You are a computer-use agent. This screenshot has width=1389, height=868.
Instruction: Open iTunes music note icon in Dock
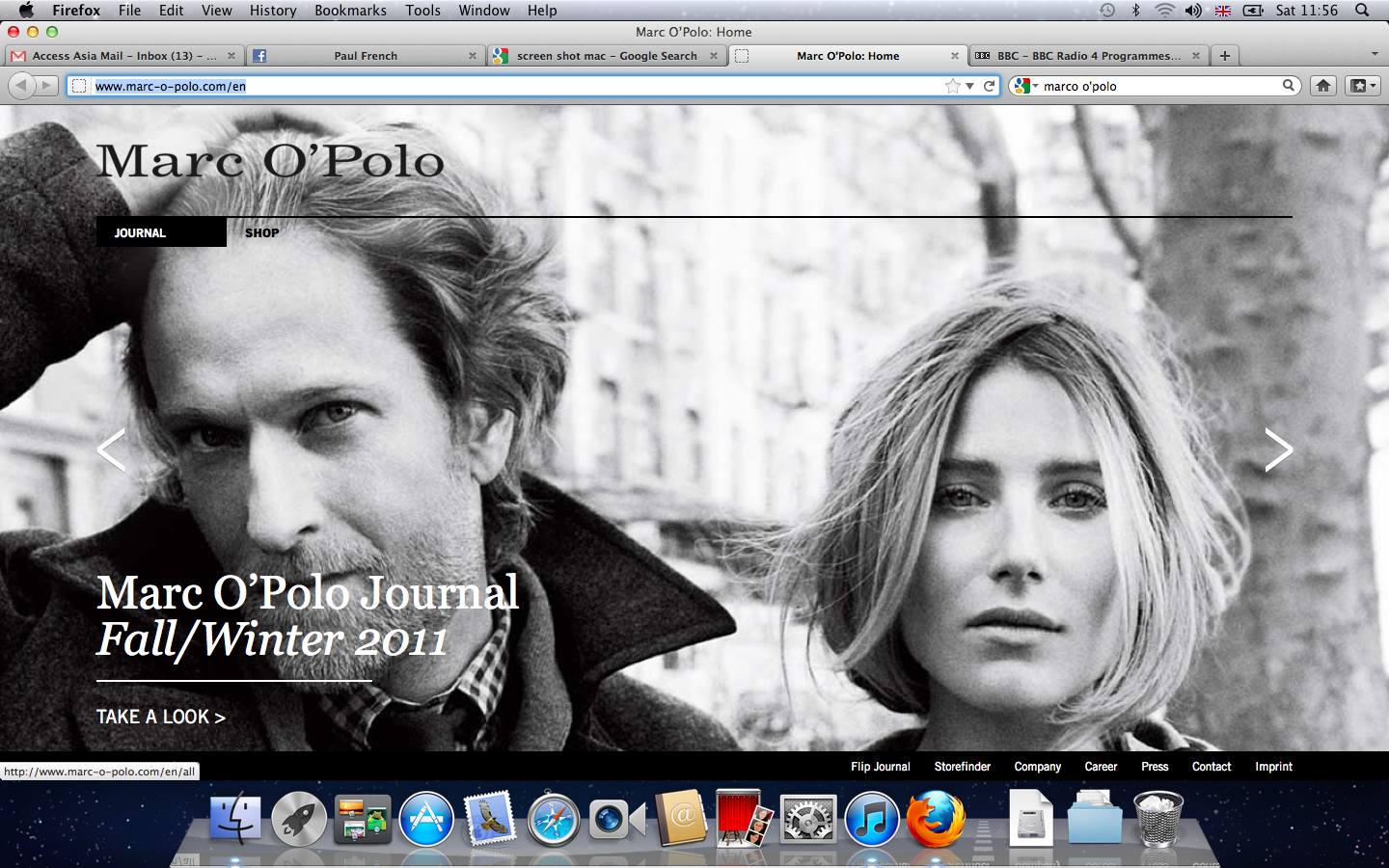[x=872, y=819]
